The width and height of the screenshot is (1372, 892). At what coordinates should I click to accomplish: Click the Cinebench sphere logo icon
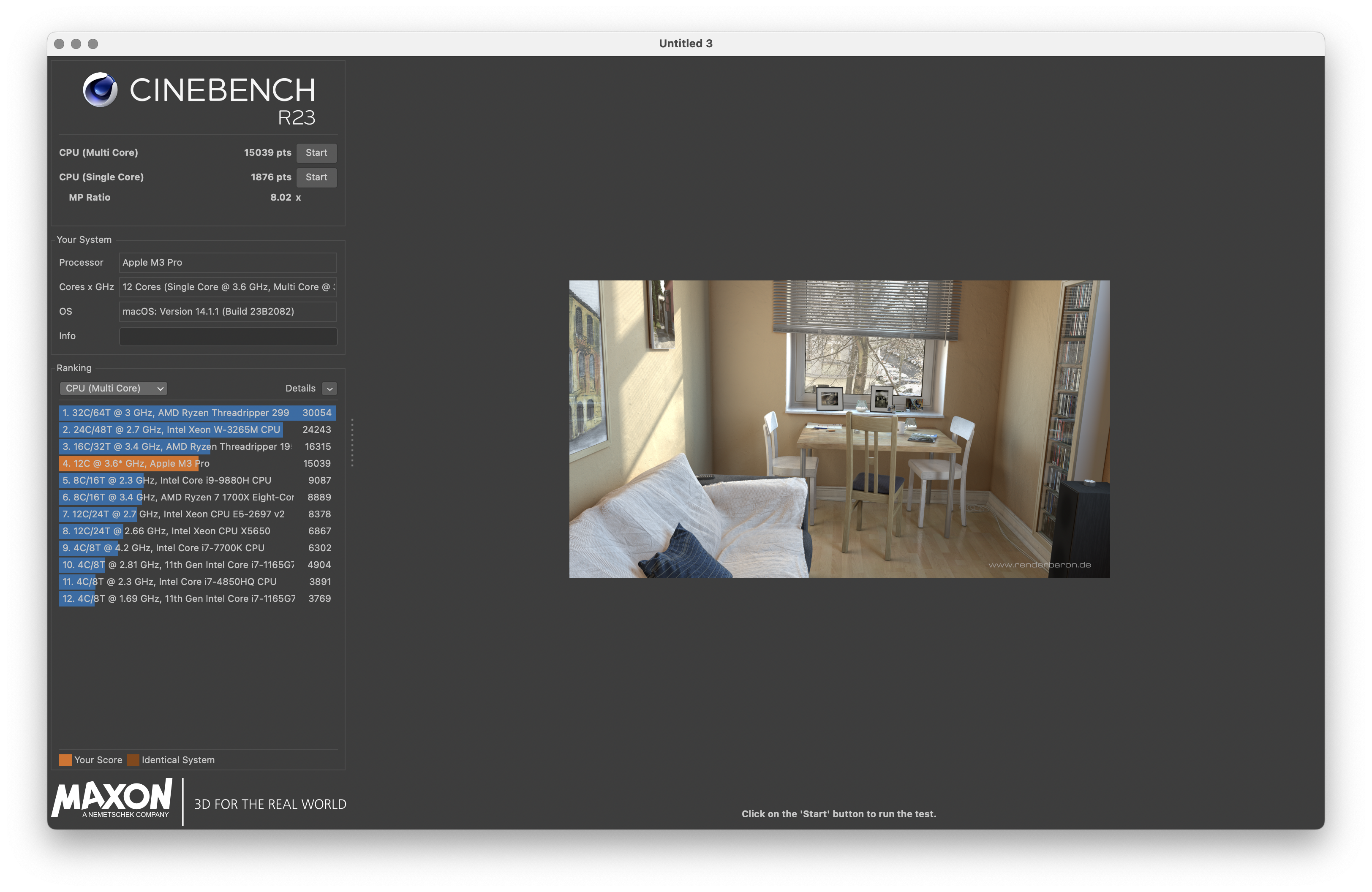100,90
